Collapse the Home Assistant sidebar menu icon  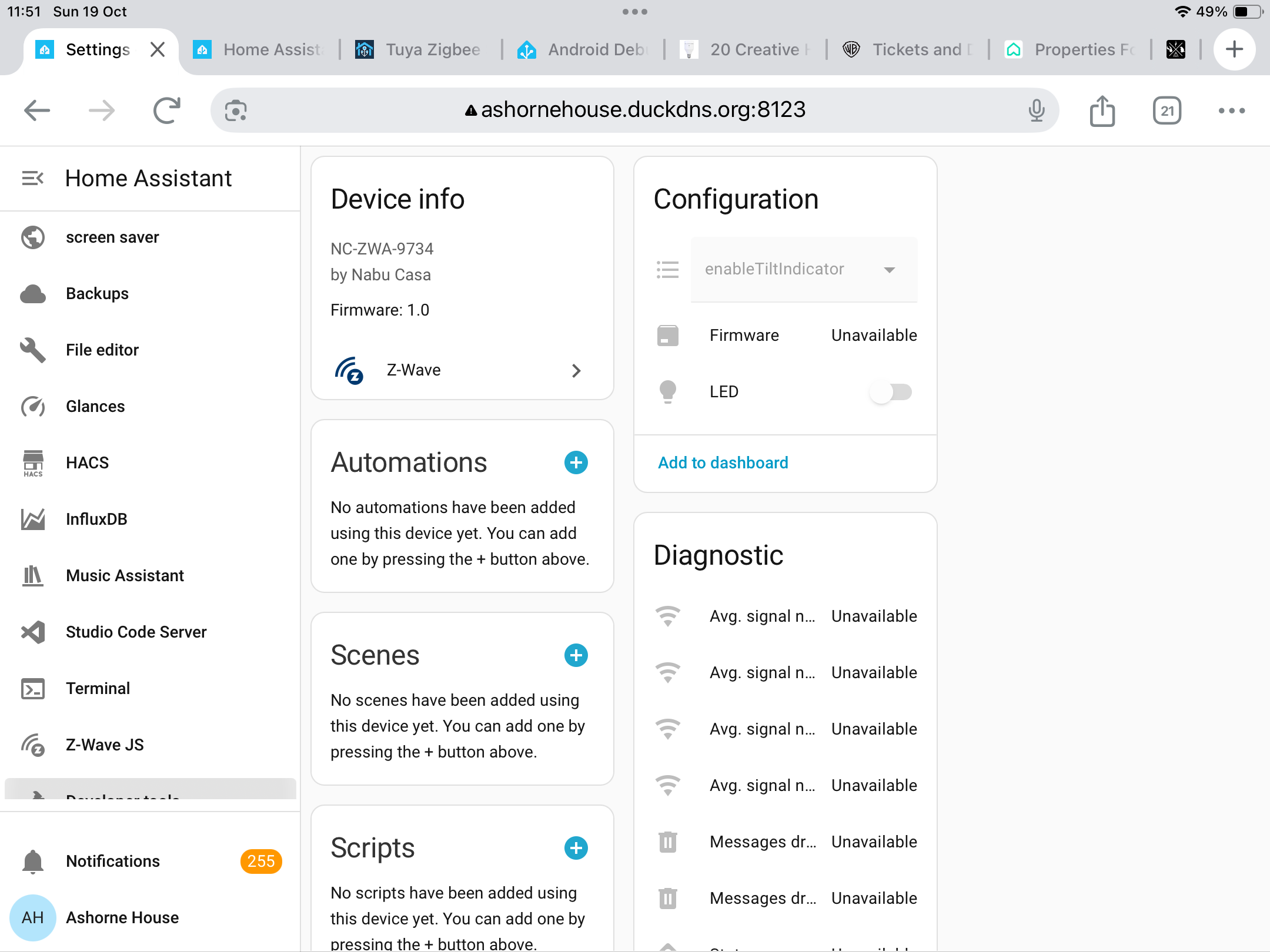pyautogui.click(x=33, y=178)
